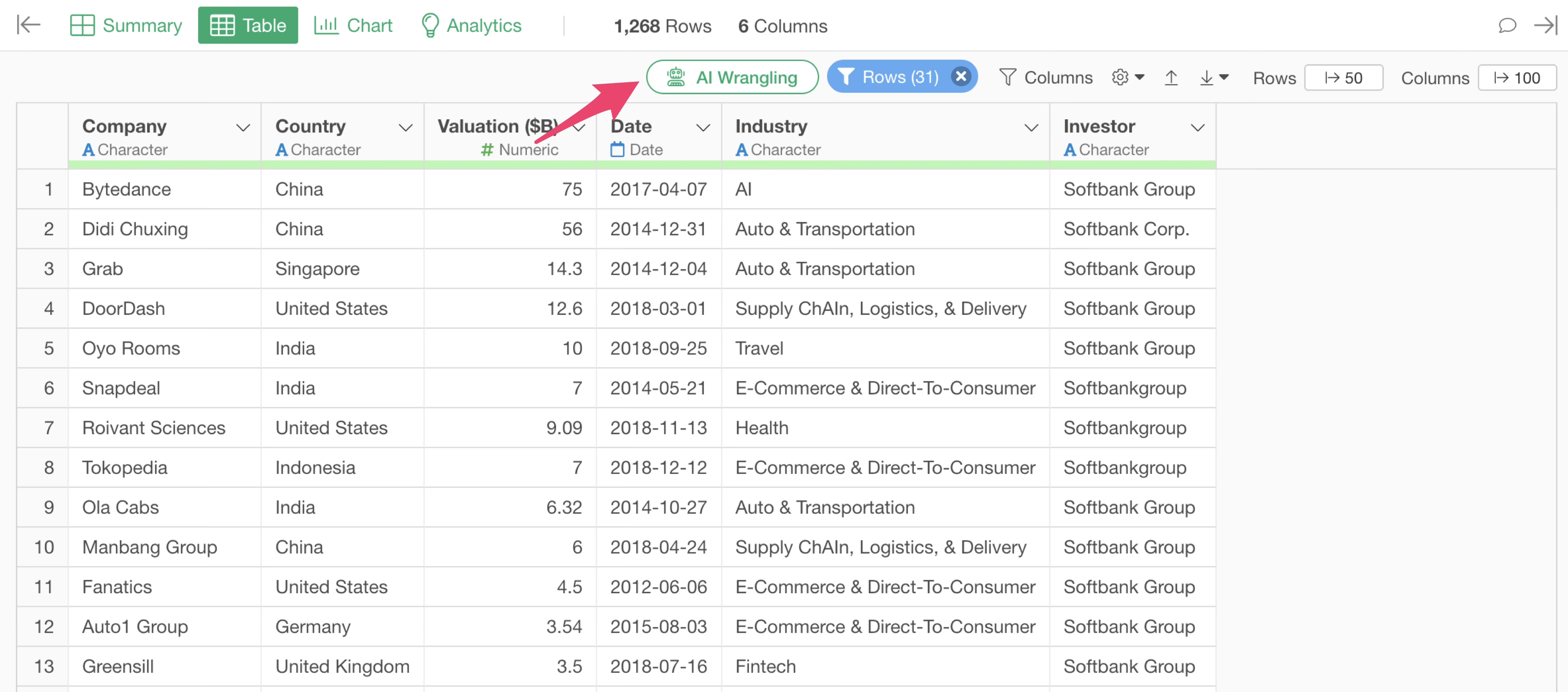This screenshot has height=692, width=1568.
Task: Click the Company Character type icon
Action: click(88, 149)
